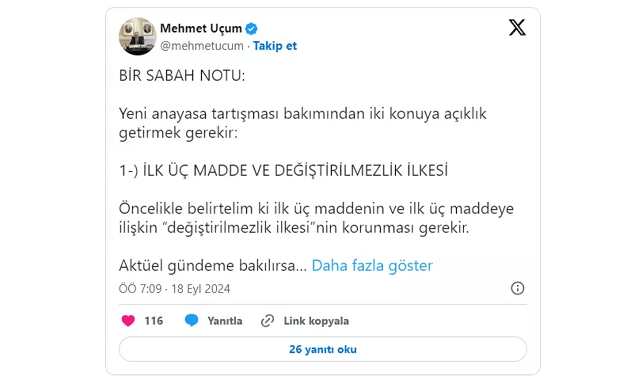Click the X logo icon
The width and height of the screenshot is (641, 380).
pos(517,28)
